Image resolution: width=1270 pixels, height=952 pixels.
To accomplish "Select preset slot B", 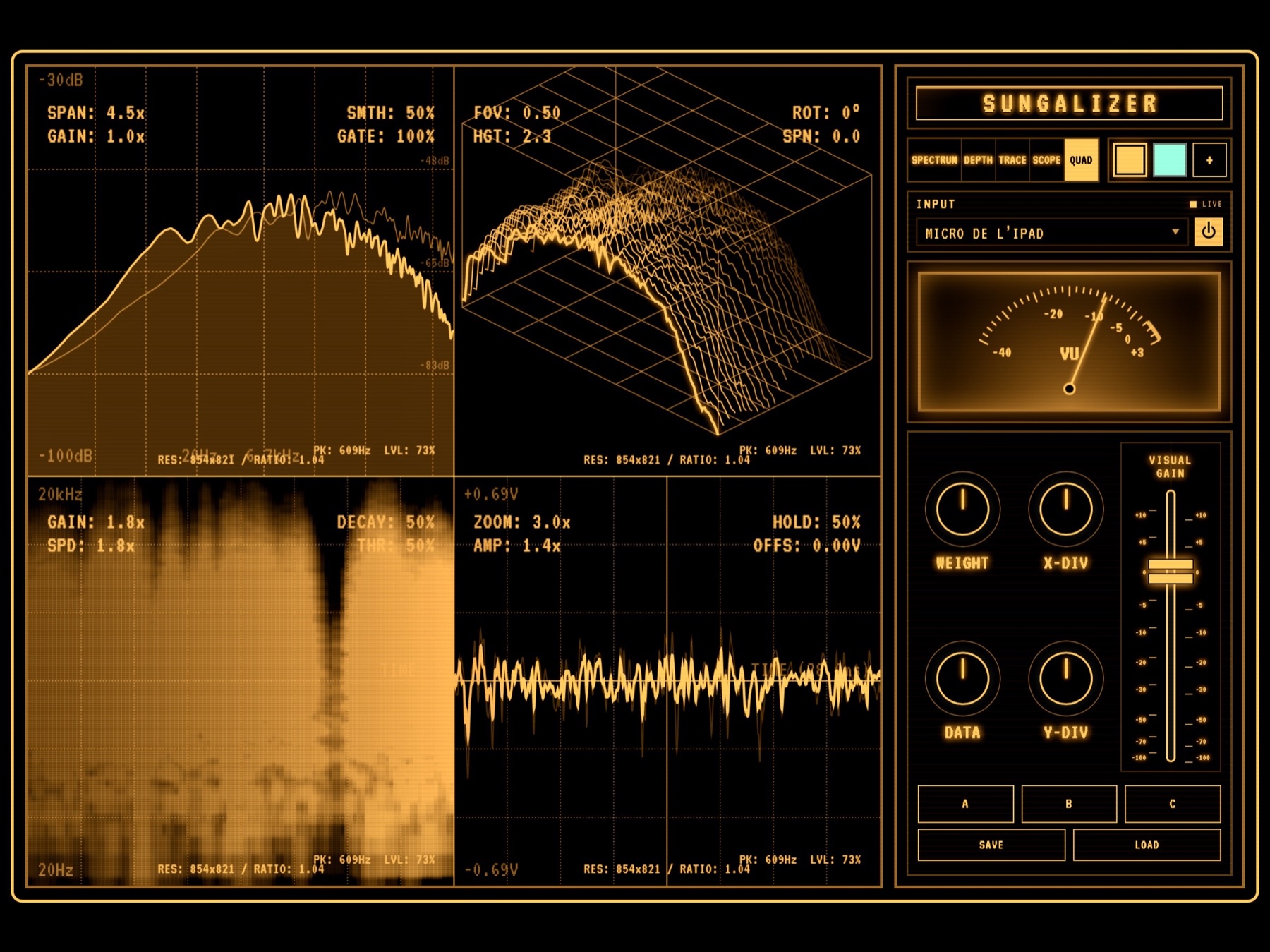I will pos(1069,804).
